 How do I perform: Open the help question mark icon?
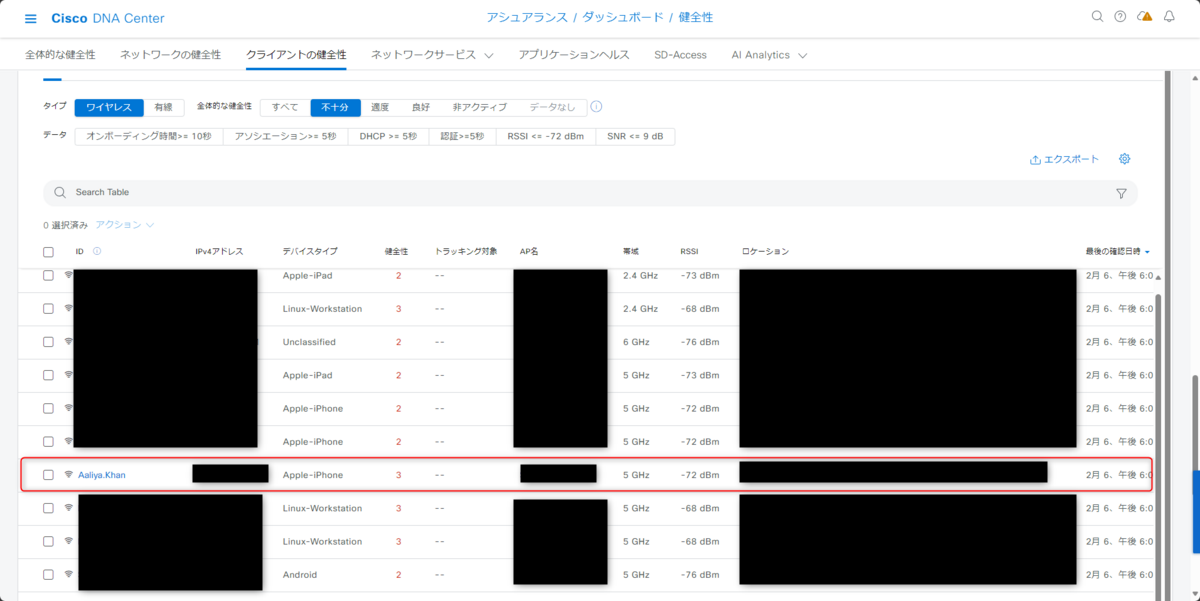[1120, 17]
